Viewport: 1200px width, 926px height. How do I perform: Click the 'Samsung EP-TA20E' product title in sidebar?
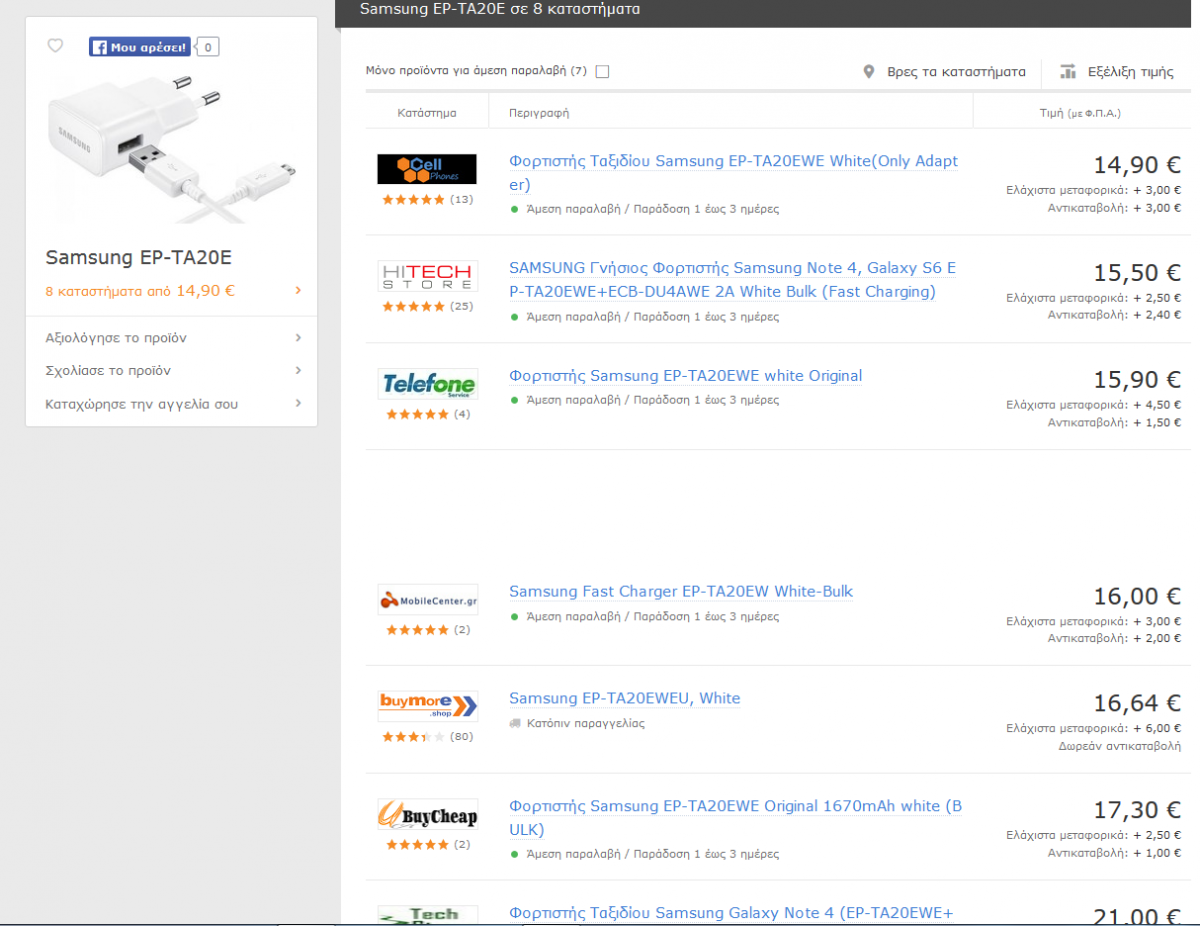tap(139, 258)
